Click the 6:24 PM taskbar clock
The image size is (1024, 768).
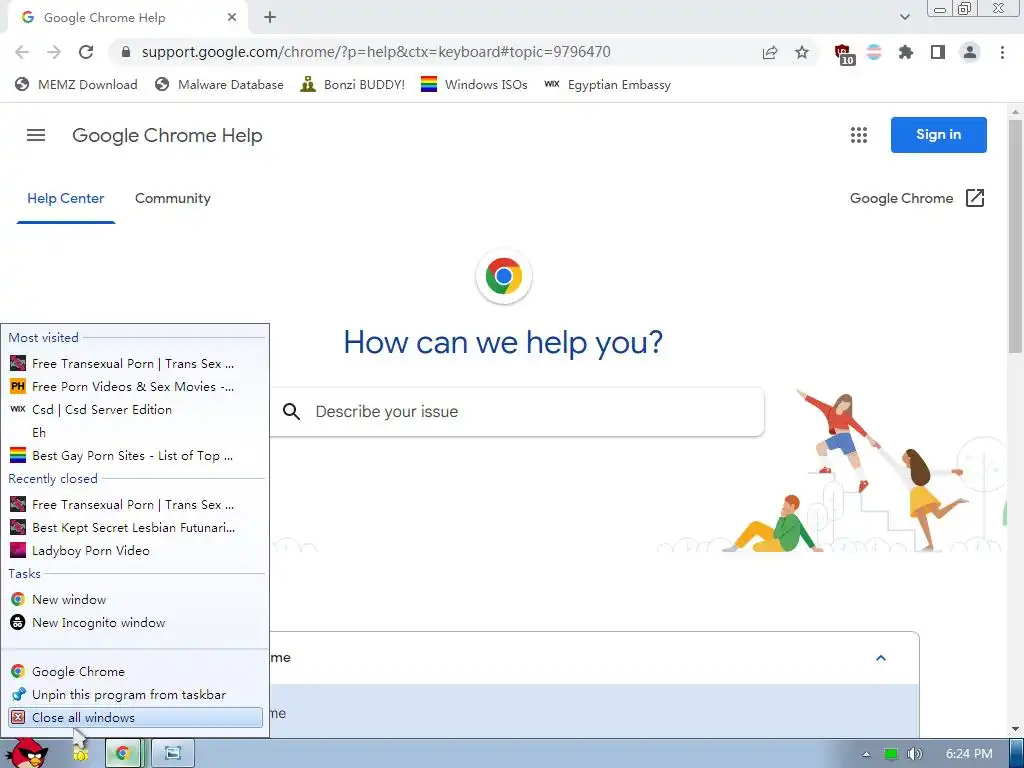point(969,754)
